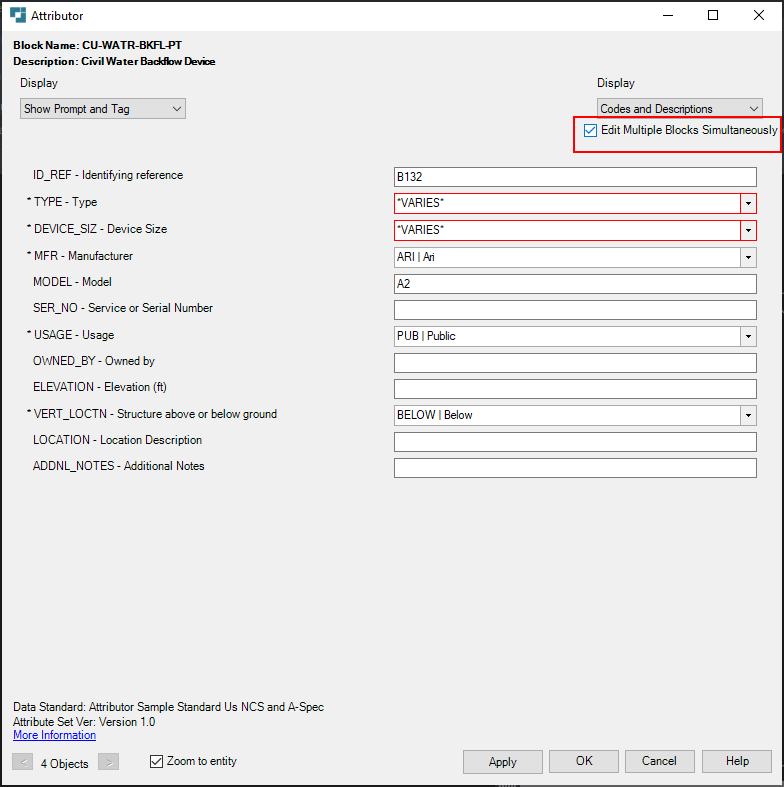The width and height of the screenshot is (784, 787).
Task: Expand the DEVICE_SIZ dropdown arrow
Action: pyautogui.click(x=748, y=230)
